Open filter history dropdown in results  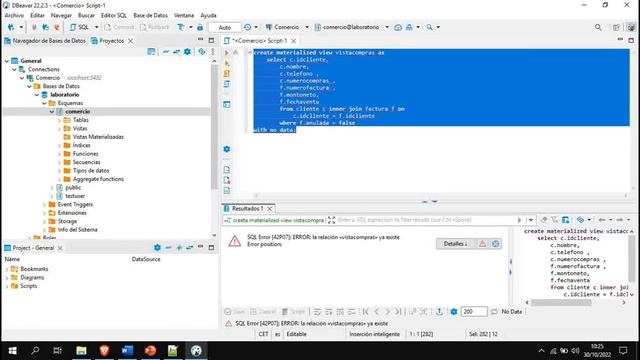click(x=531, y=220)
